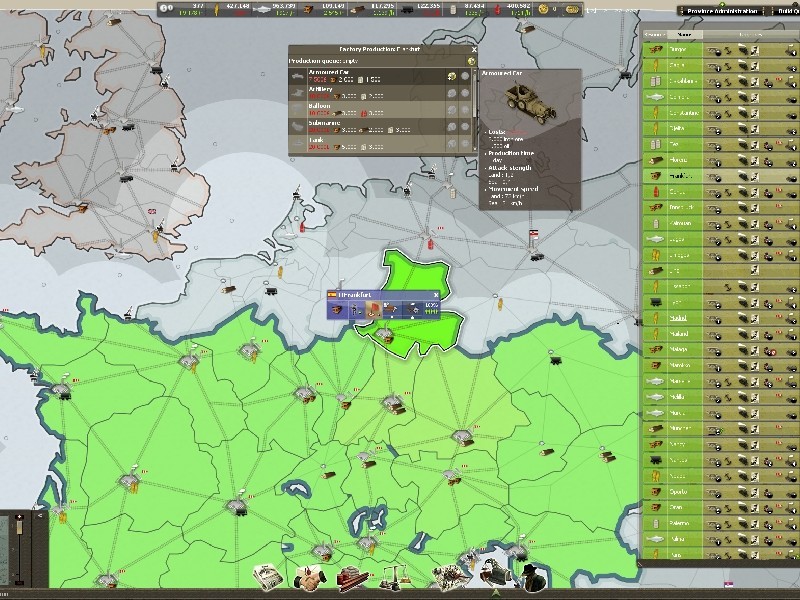Click the first gold button for Armoured Car
The width and height of the screenshot is (800, 600).
(452, 77)
